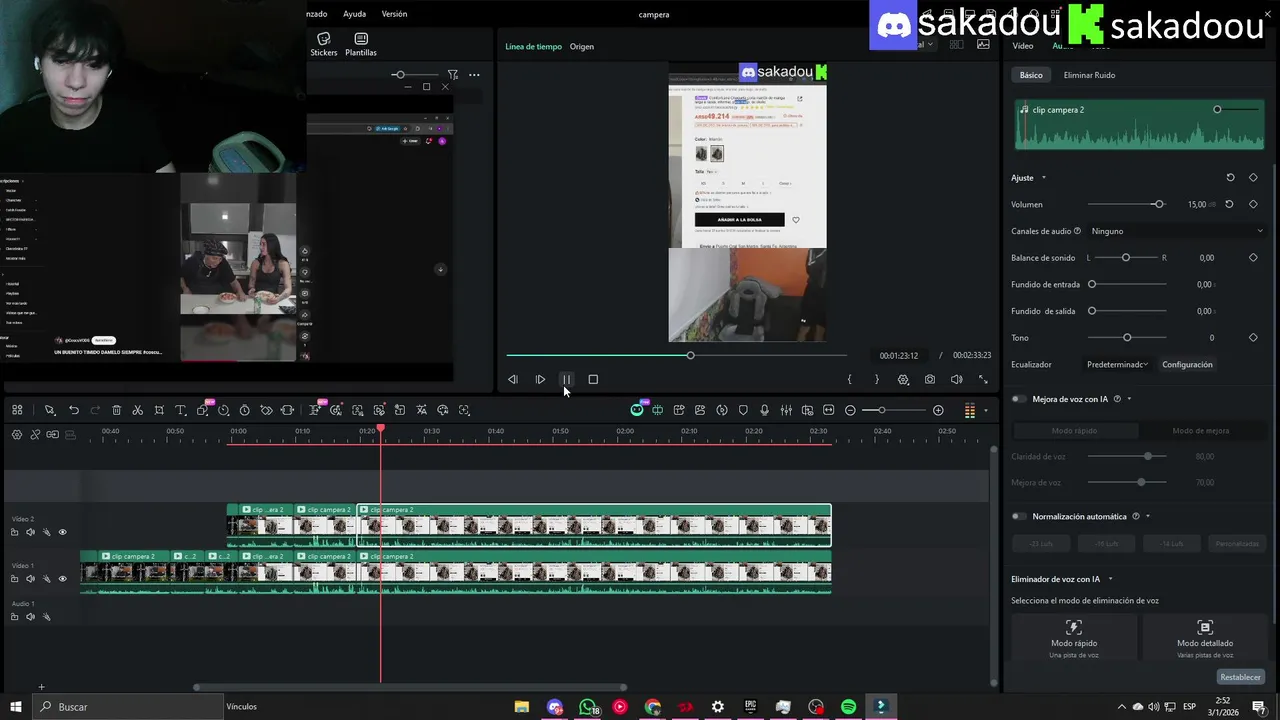Step to the next frame in preview

click(540, 380)
